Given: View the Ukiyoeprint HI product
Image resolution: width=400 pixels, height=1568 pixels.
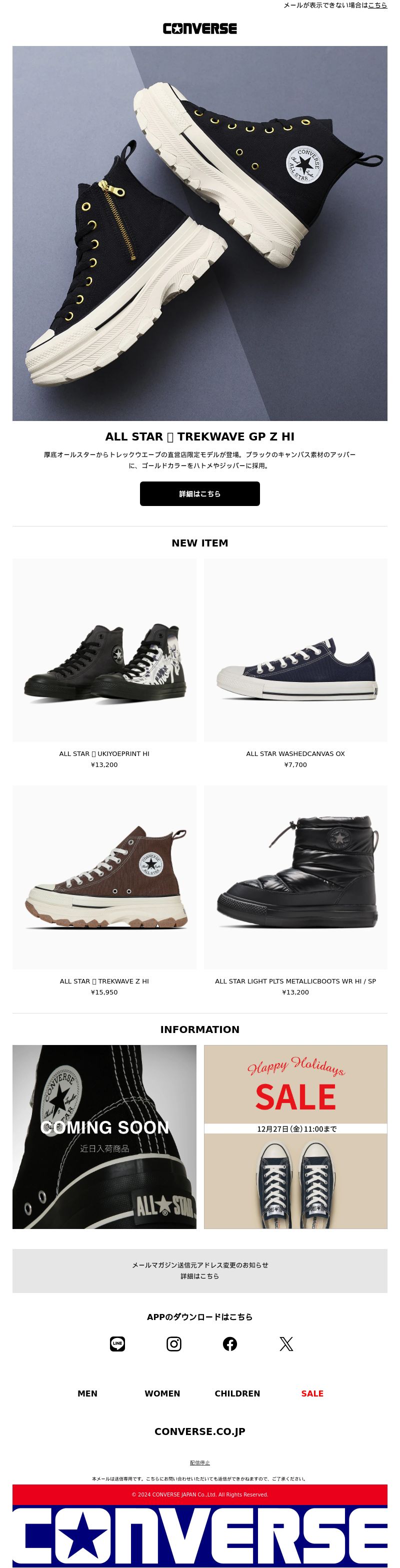Looking at the screenshot, I should pos(104,650).
